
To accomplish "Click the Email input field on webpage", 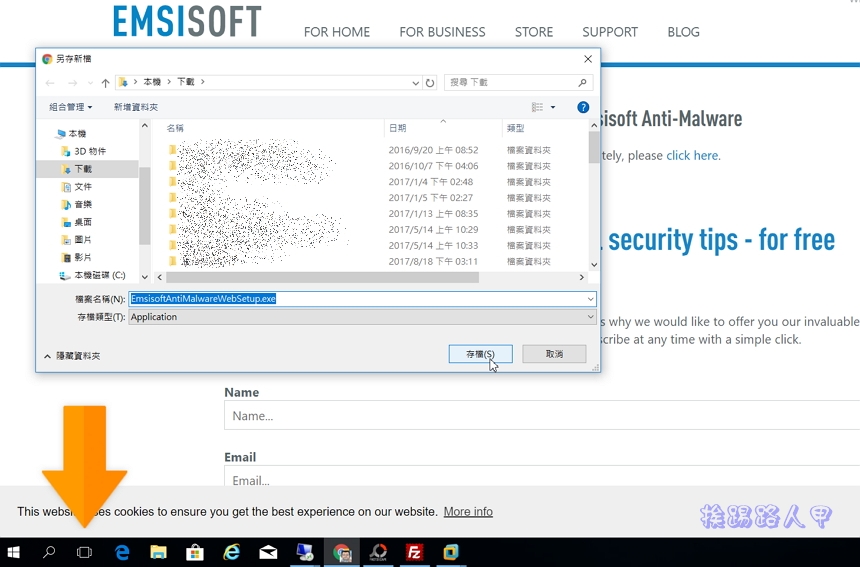I will 542,476.
